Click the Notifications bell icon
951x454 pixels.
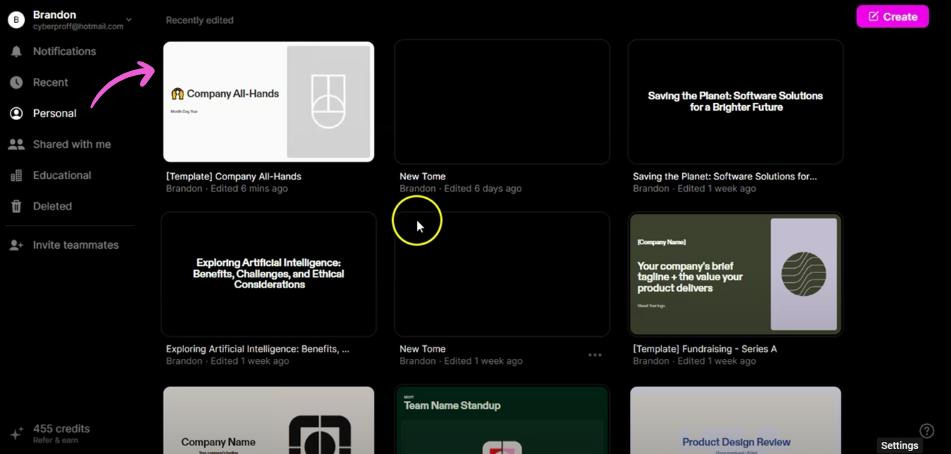click(16, 52)
